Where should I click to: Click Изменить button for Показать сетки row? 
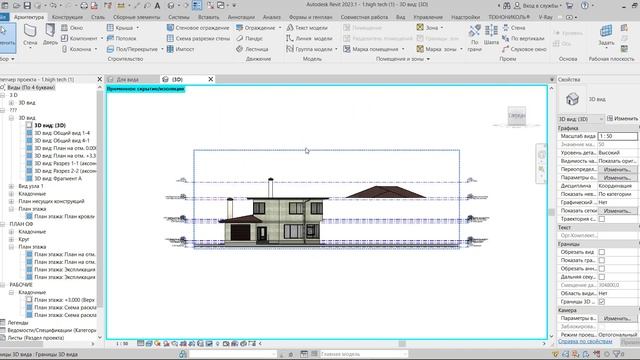pos(617,211)
